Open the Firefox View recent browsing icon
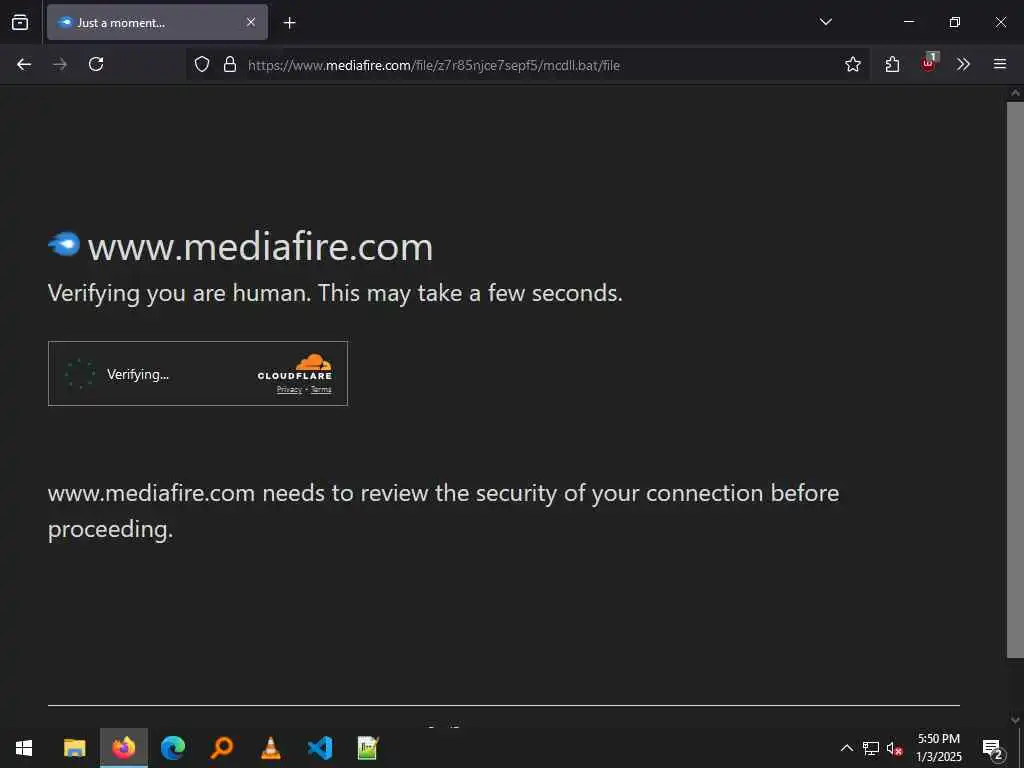The image size is (1024, 768). coord(20,22)
